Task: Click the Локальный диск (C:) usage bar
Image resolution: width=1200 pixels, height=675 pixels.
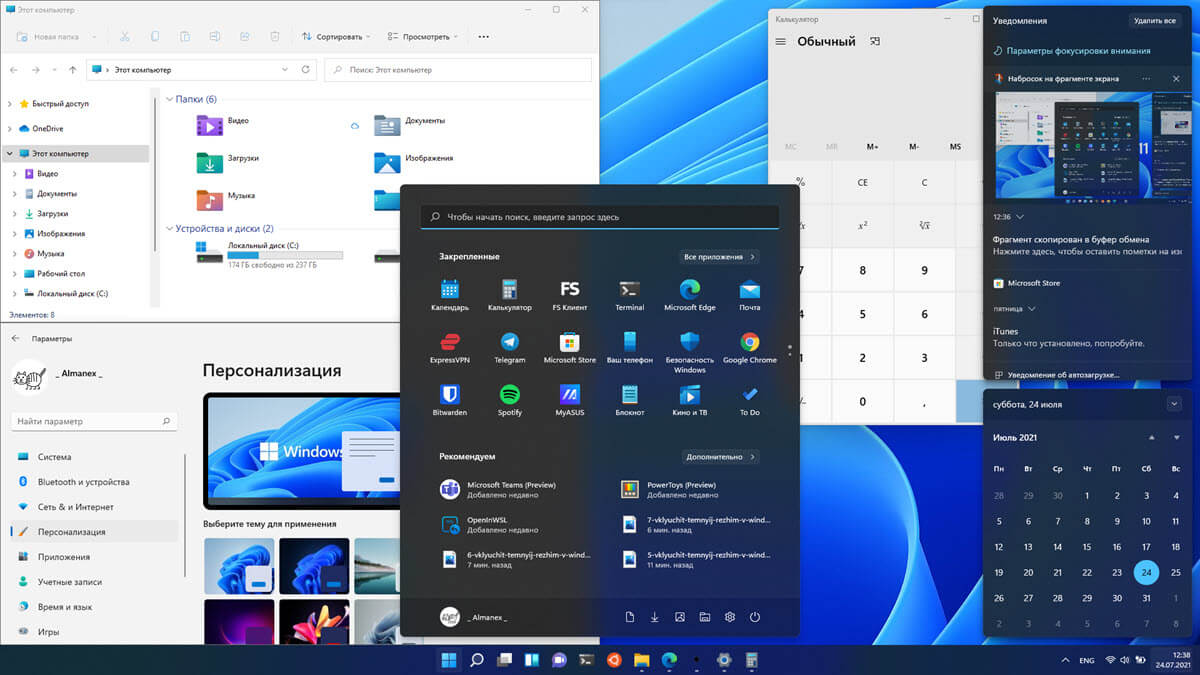Action: [285, 256]
